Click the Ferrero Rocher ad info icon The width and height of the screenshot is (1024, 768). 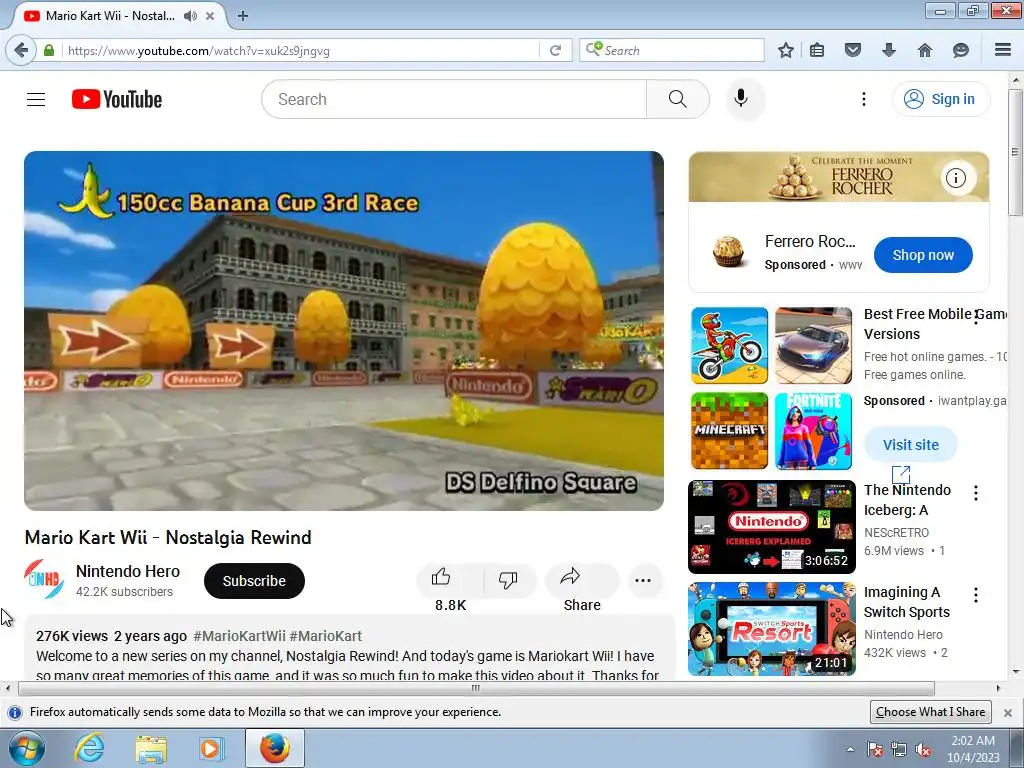956,178
